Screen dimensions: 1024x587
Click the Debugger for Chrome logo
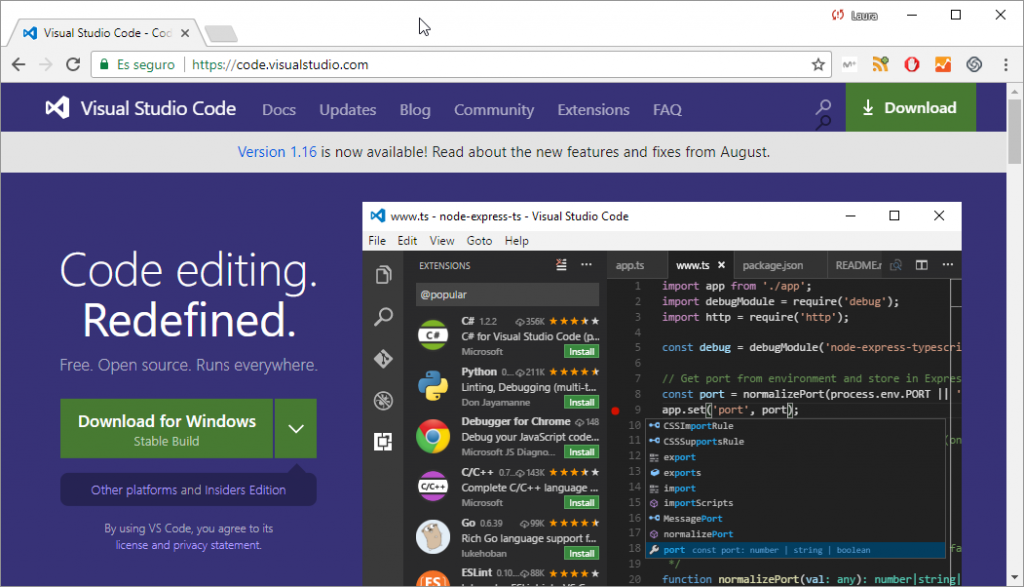[433, 436]
